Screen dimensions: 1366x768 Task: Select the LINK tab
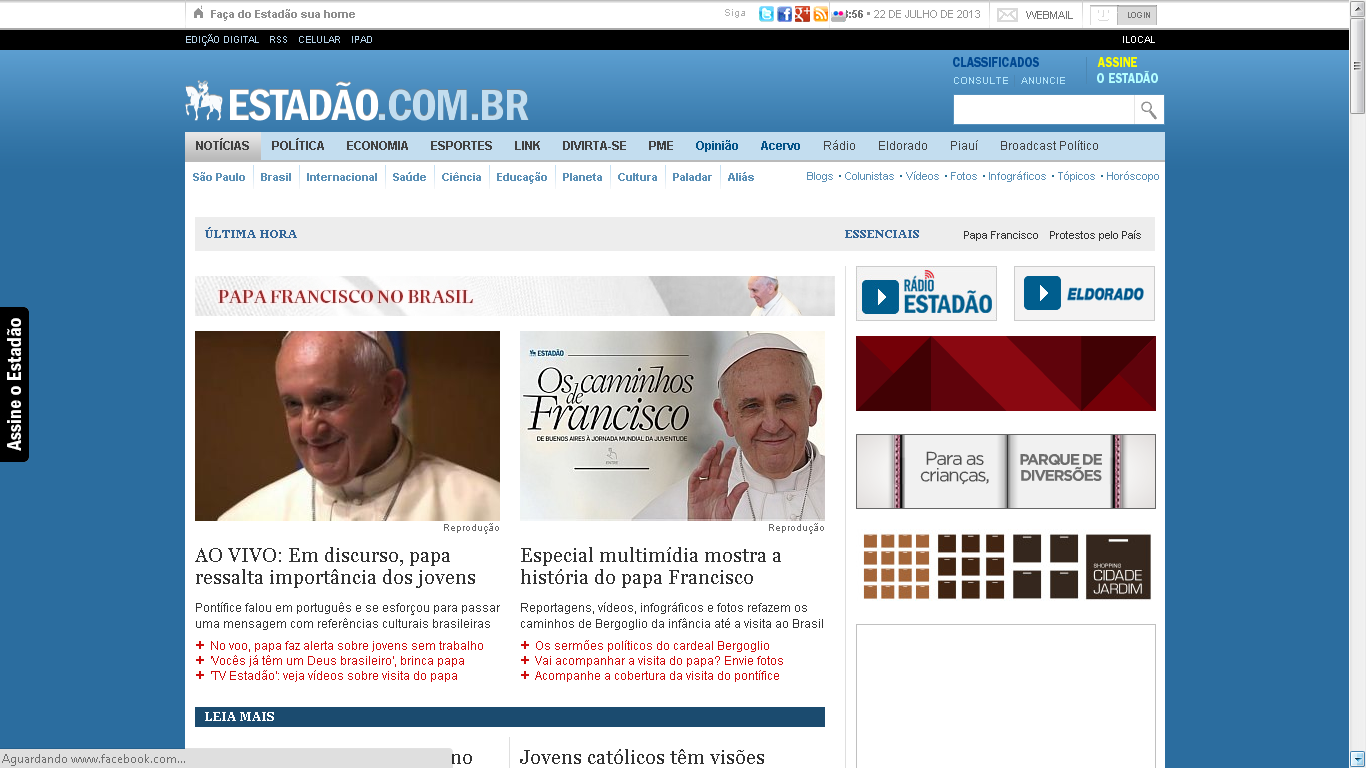527,146
